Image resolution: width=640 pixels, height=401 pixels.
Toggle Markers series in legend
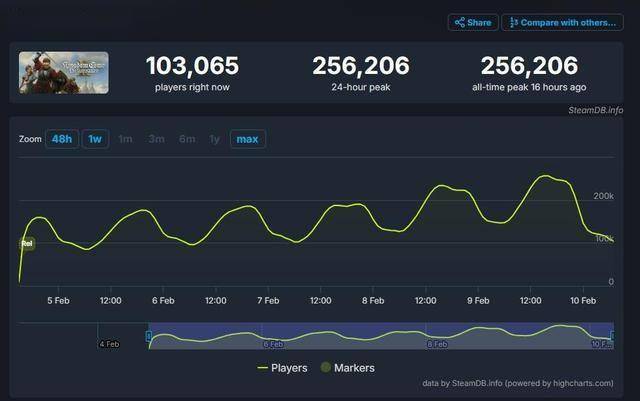(x=348, y=368)
